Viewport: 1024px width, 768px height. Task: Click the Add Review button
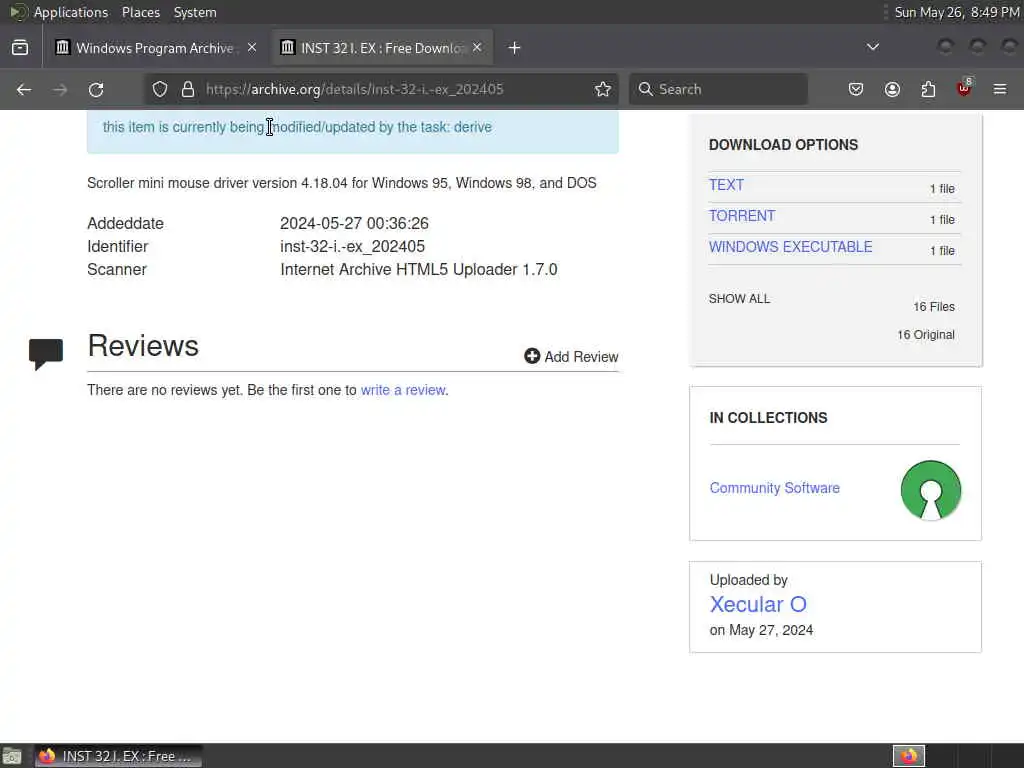pyautogui.click(x=571, y=357)
